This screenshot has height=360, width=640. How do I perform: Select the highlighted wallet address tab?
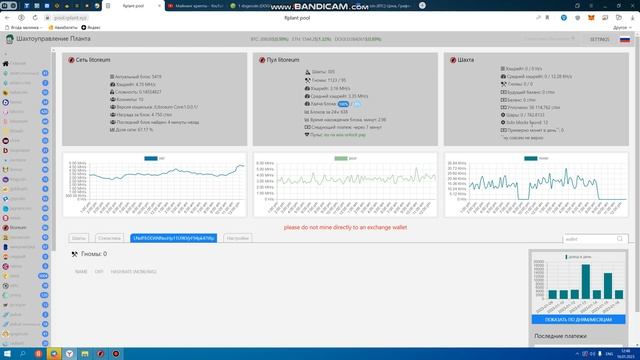(173, 238)
